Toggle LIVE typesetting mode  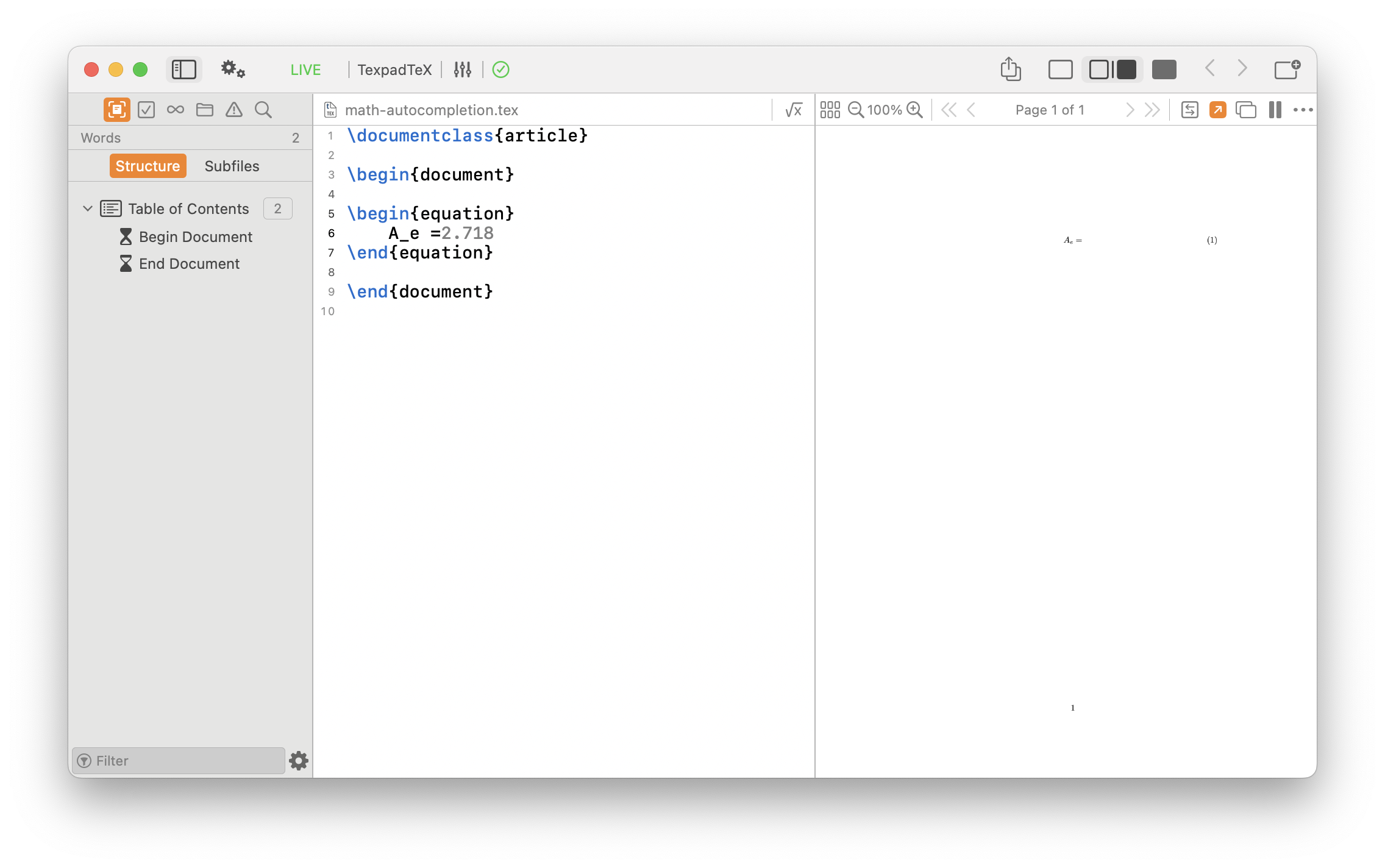coord(305,69)
